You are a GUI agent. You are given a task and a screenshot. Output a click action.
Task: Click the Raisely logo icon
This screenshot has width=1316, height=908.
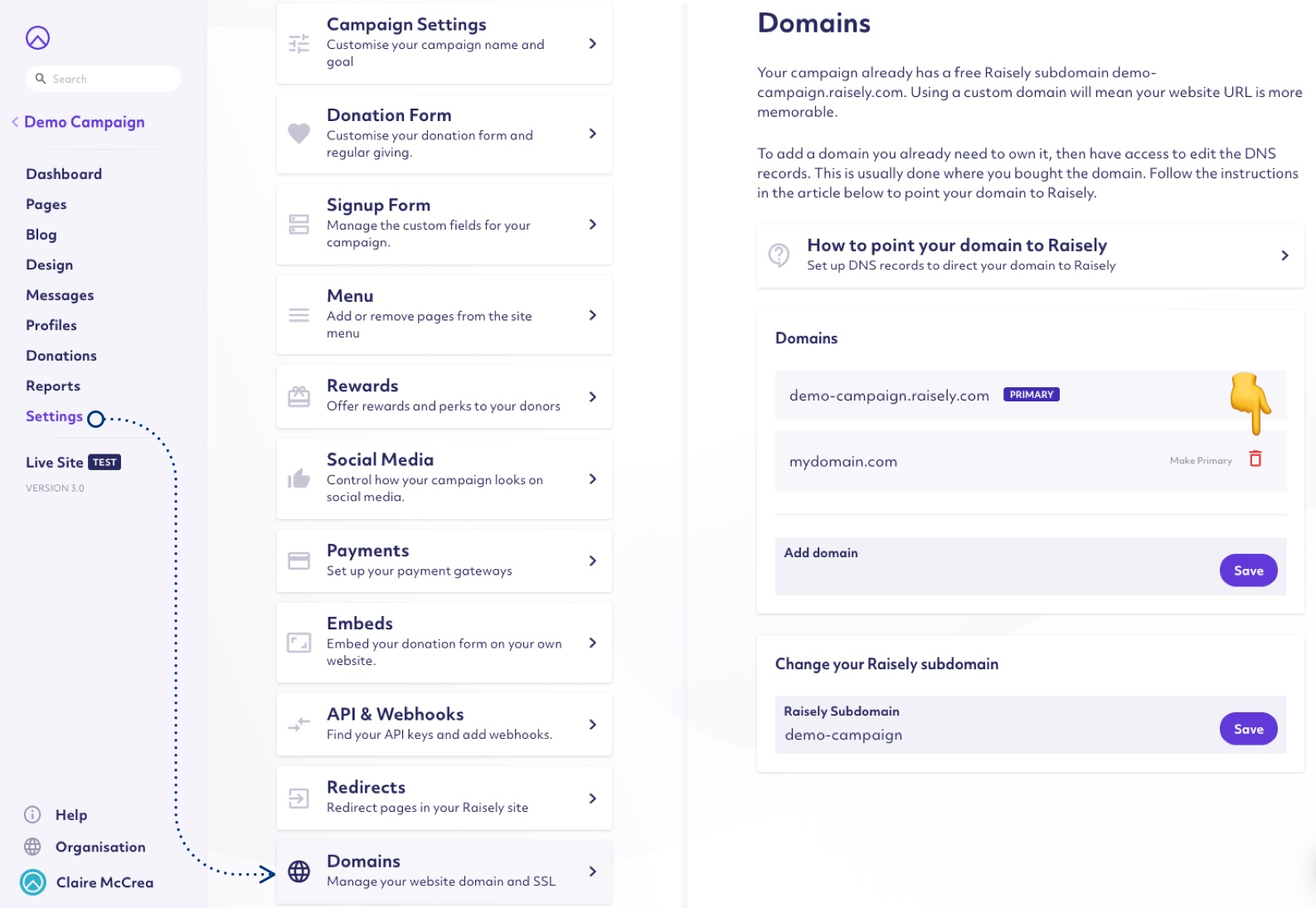[x=37, y=37]
